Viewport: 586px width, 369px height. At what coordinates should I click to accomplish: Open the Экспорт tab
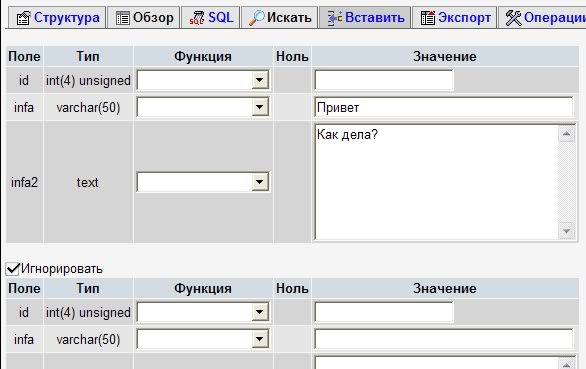[x=455, y=18]
